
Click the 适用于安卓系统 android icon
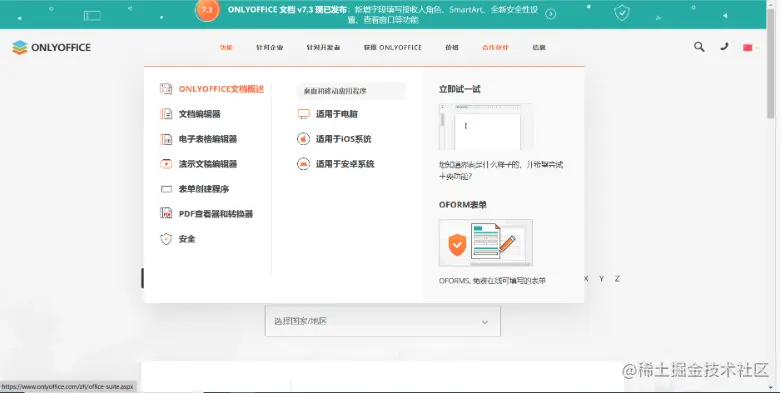[x=304, y=164]
